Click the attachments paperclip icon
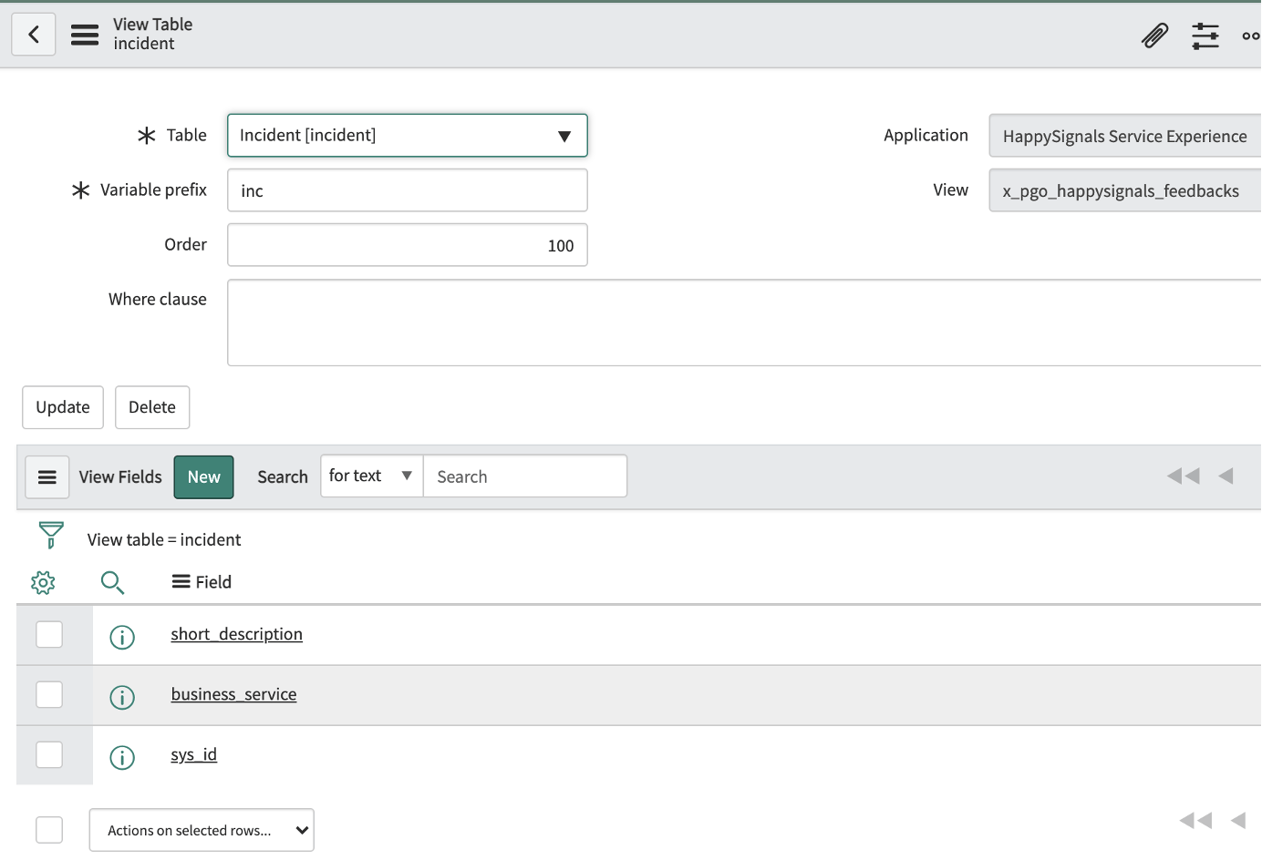 pyautogui.click(x=1155, y=35)
